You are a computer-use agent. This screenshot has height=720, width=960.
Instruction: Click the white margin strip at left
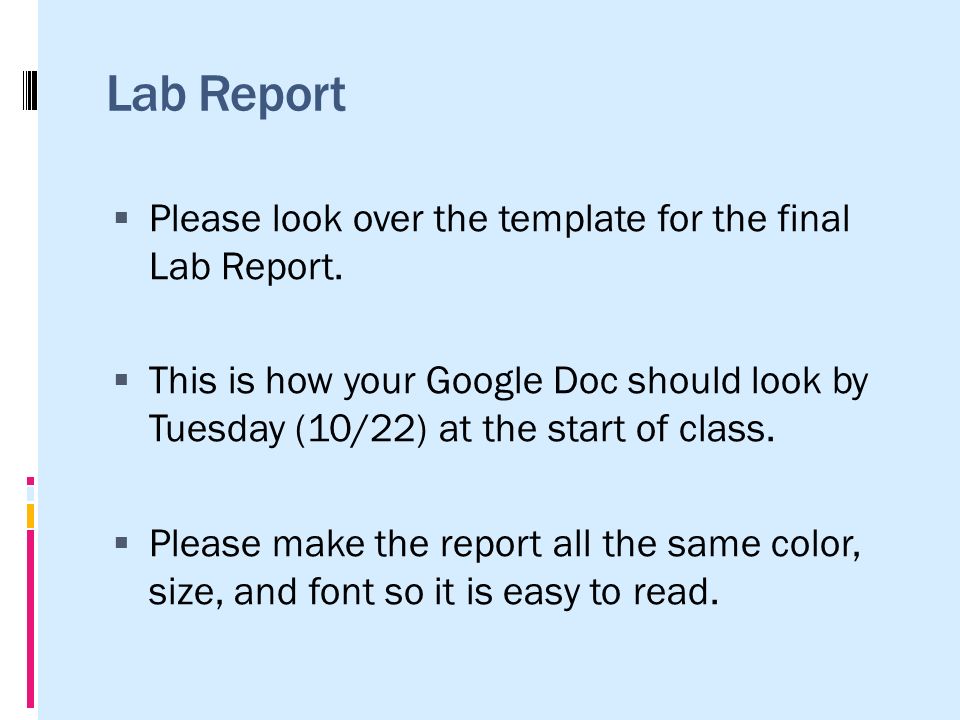(19, 360)
